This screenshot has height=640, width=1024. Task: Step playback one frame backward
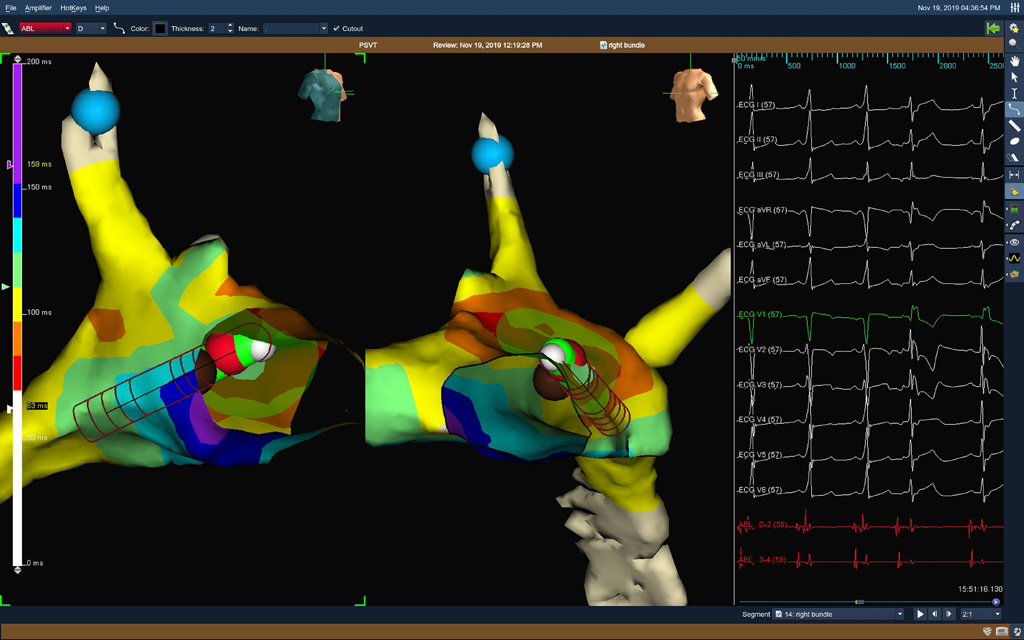(x=934, y=614)
